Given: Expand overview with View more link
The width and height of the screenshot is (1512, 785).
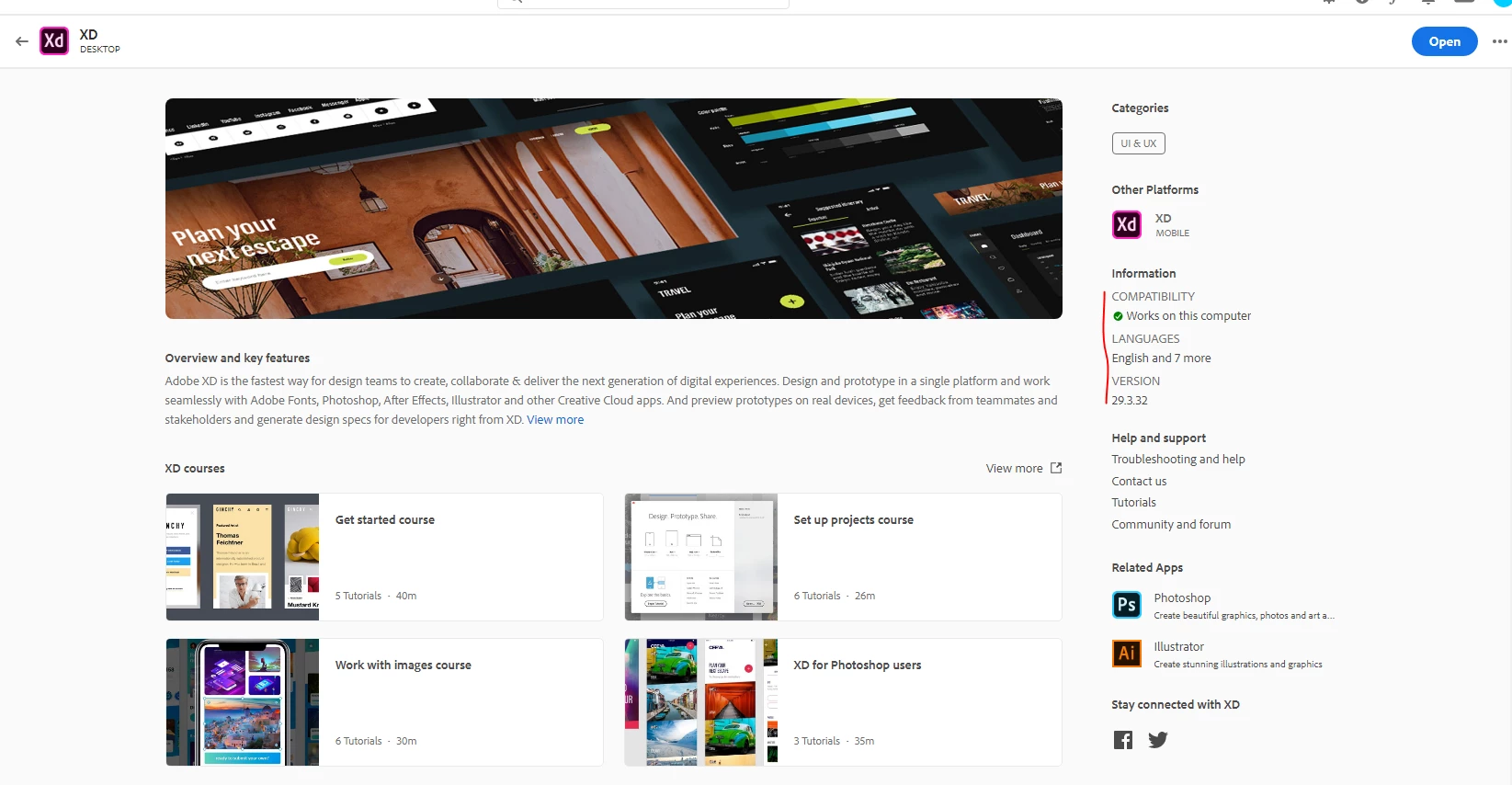Looking at the screenshot, I should click(x=555, y=420).
